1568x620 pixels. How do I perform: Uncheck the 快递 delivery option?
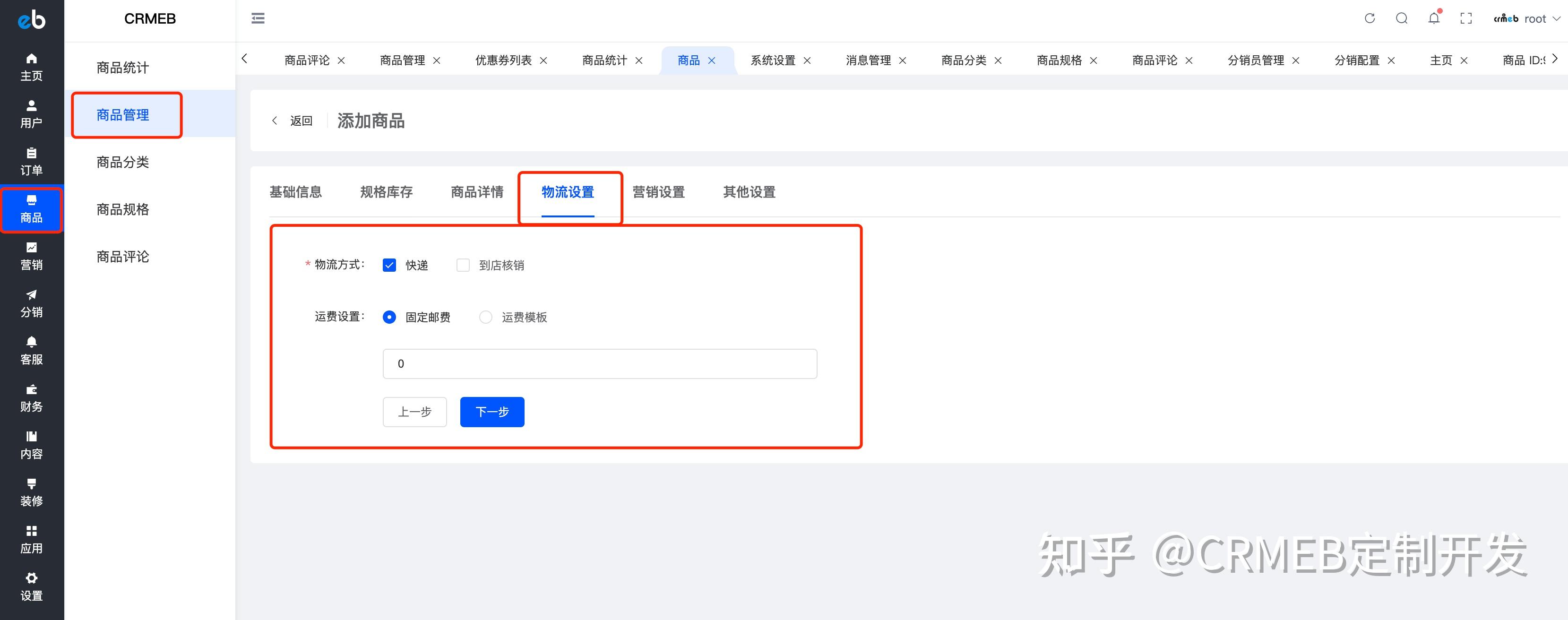(389, 265)
